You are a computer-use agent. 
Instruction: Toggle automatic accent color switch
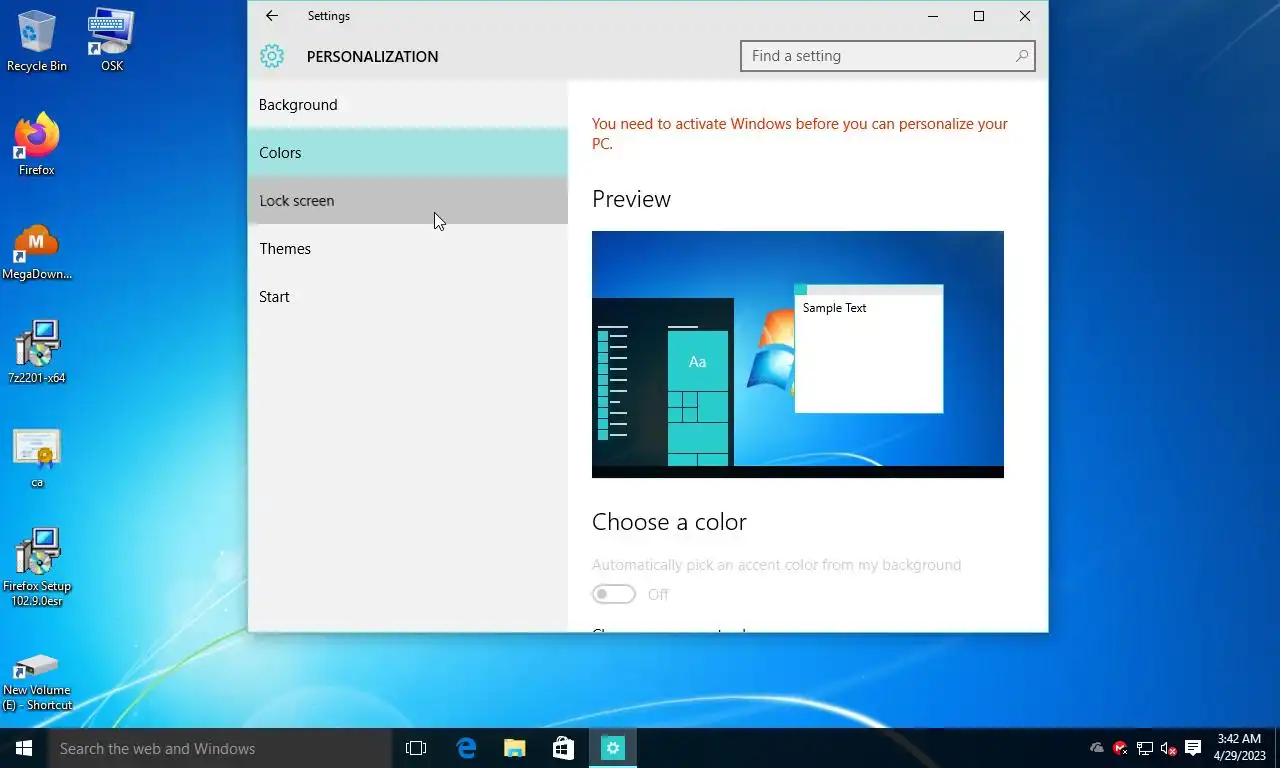[614, 594]
